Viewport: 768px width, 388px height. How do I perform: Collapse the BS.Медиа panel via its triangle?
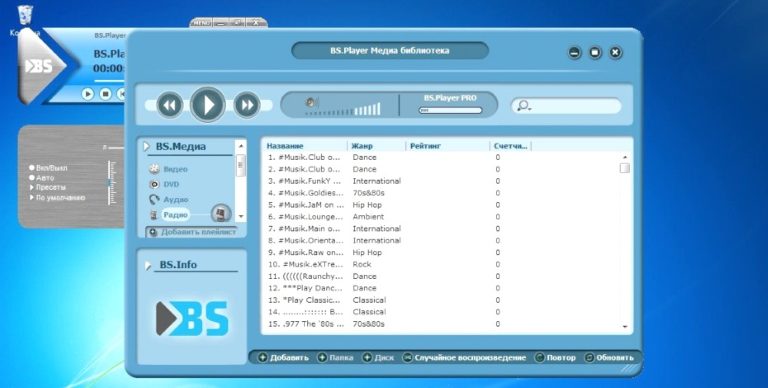pos(146,146)
